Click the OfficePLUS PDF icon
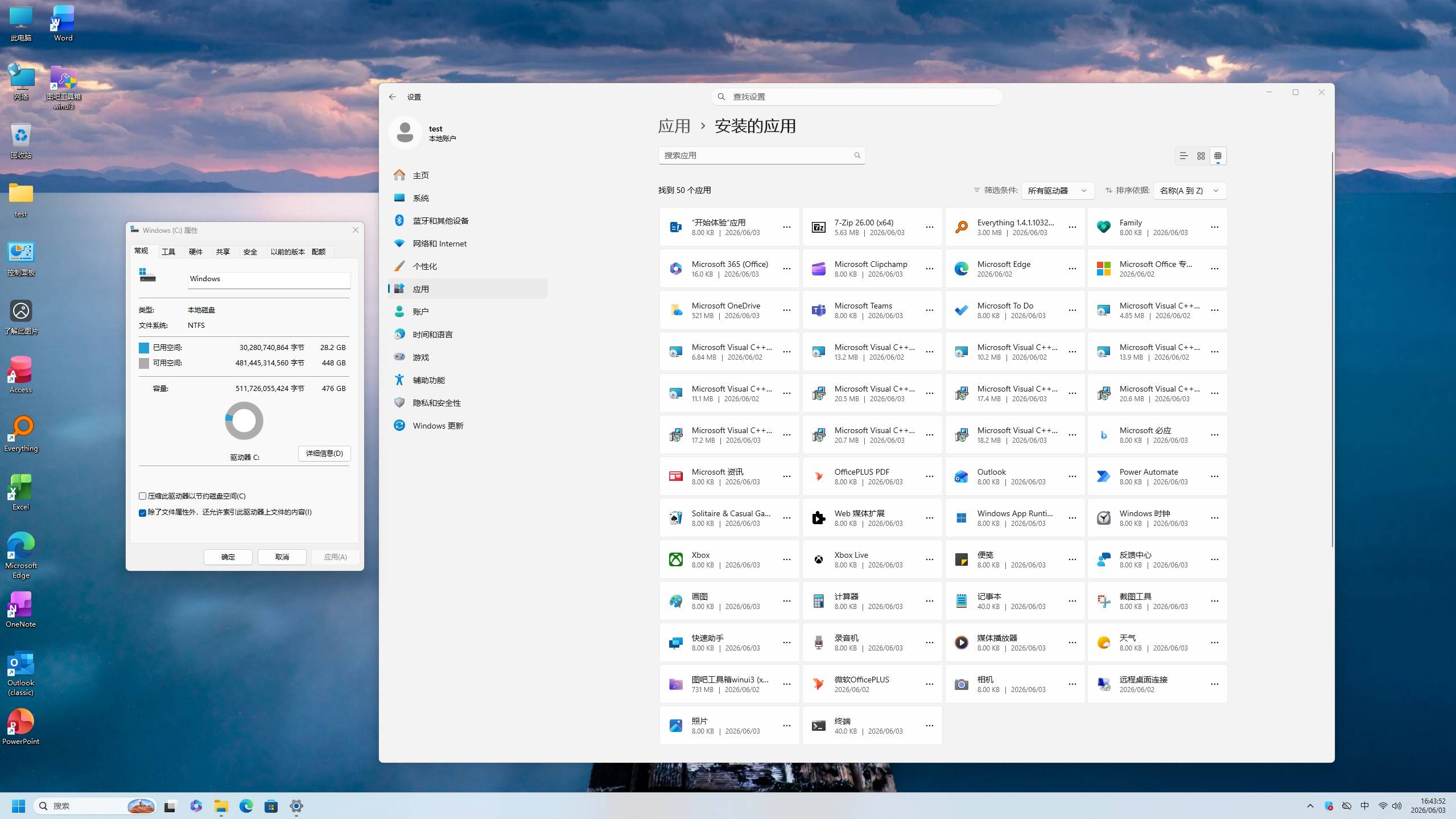The width and height of the screenshot is (1456, 819). (818, 476)
